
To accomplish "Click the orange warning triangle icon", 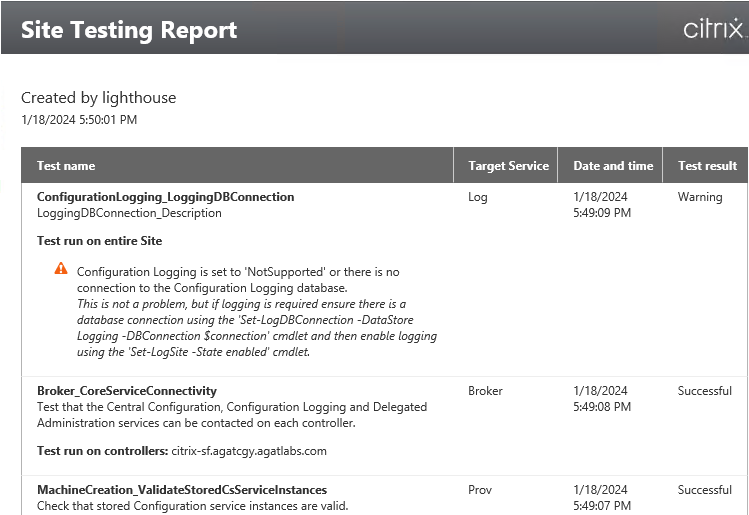I will (x=61, y=268).
